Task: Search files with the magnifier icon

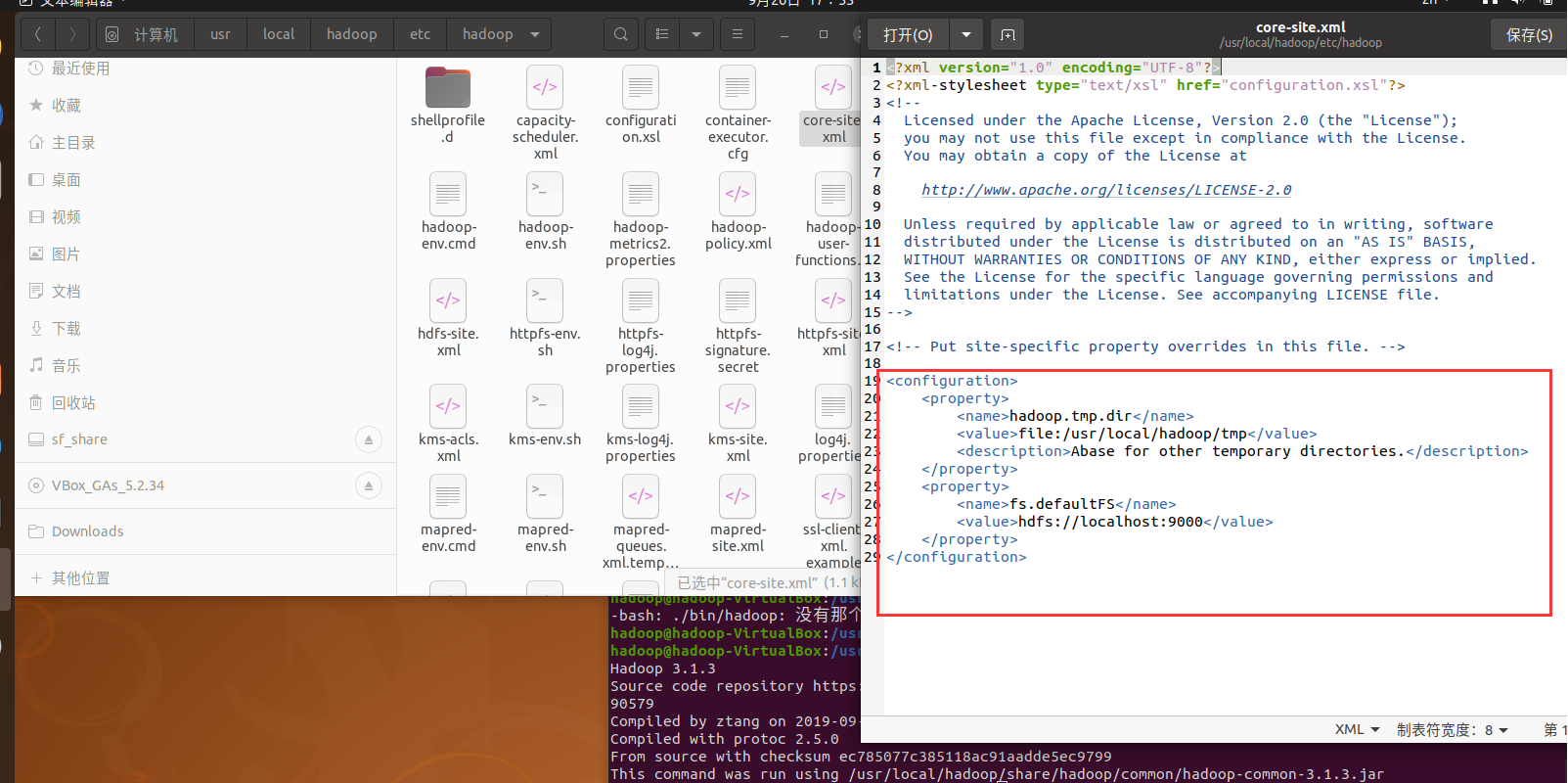Action: tap(620, 34)
